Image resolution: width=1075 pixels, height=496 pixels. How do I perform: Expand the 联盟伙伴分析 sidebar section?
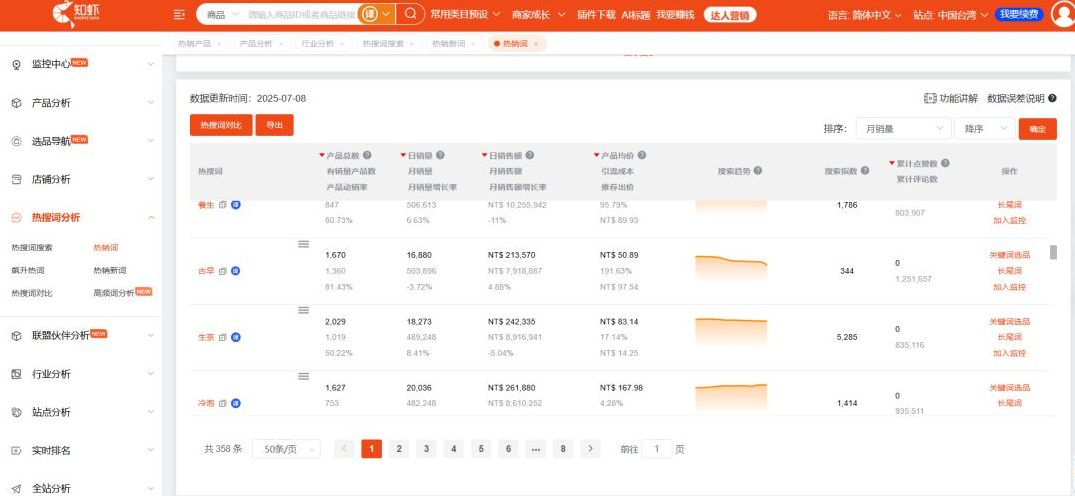click(x=151, y=335)
